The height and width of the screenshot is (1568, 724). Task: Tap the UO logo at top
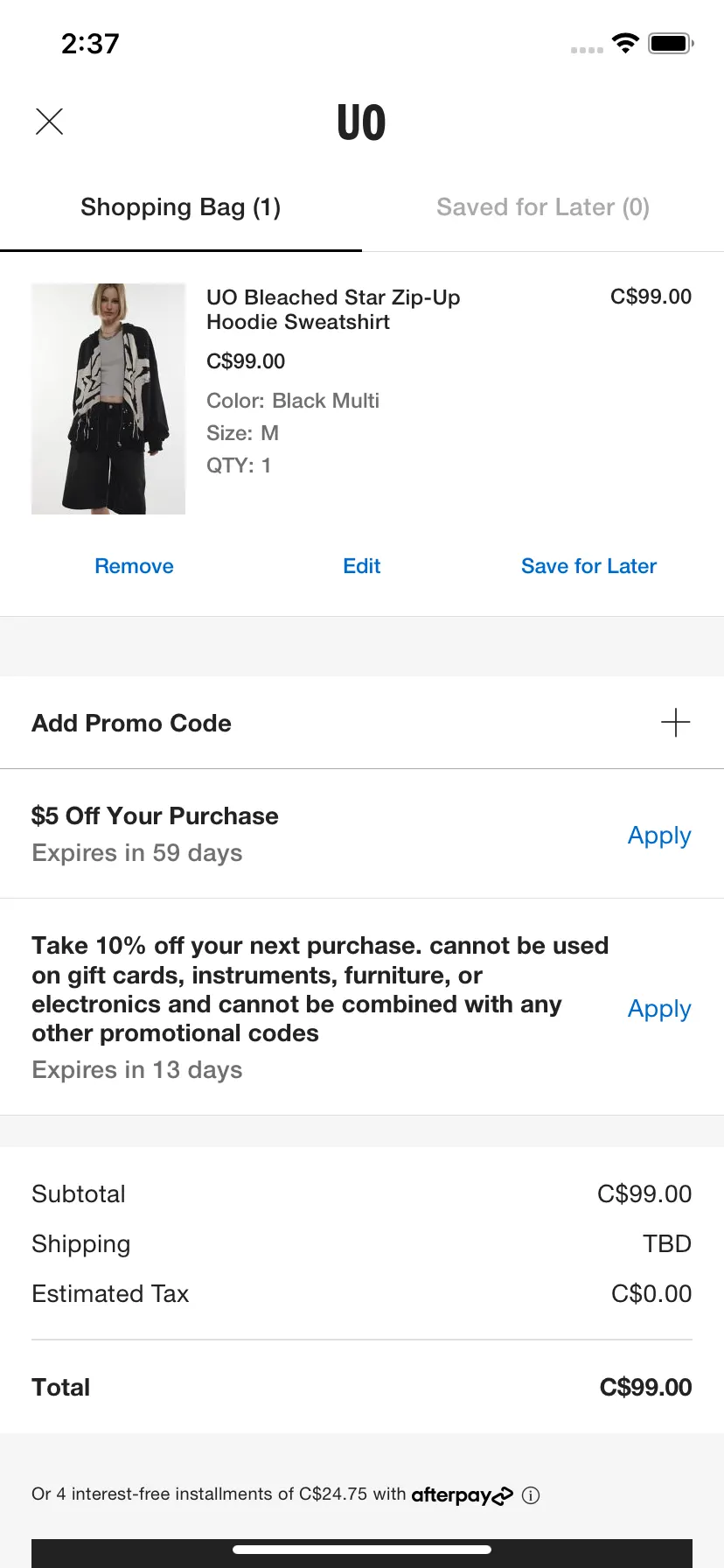361,122
